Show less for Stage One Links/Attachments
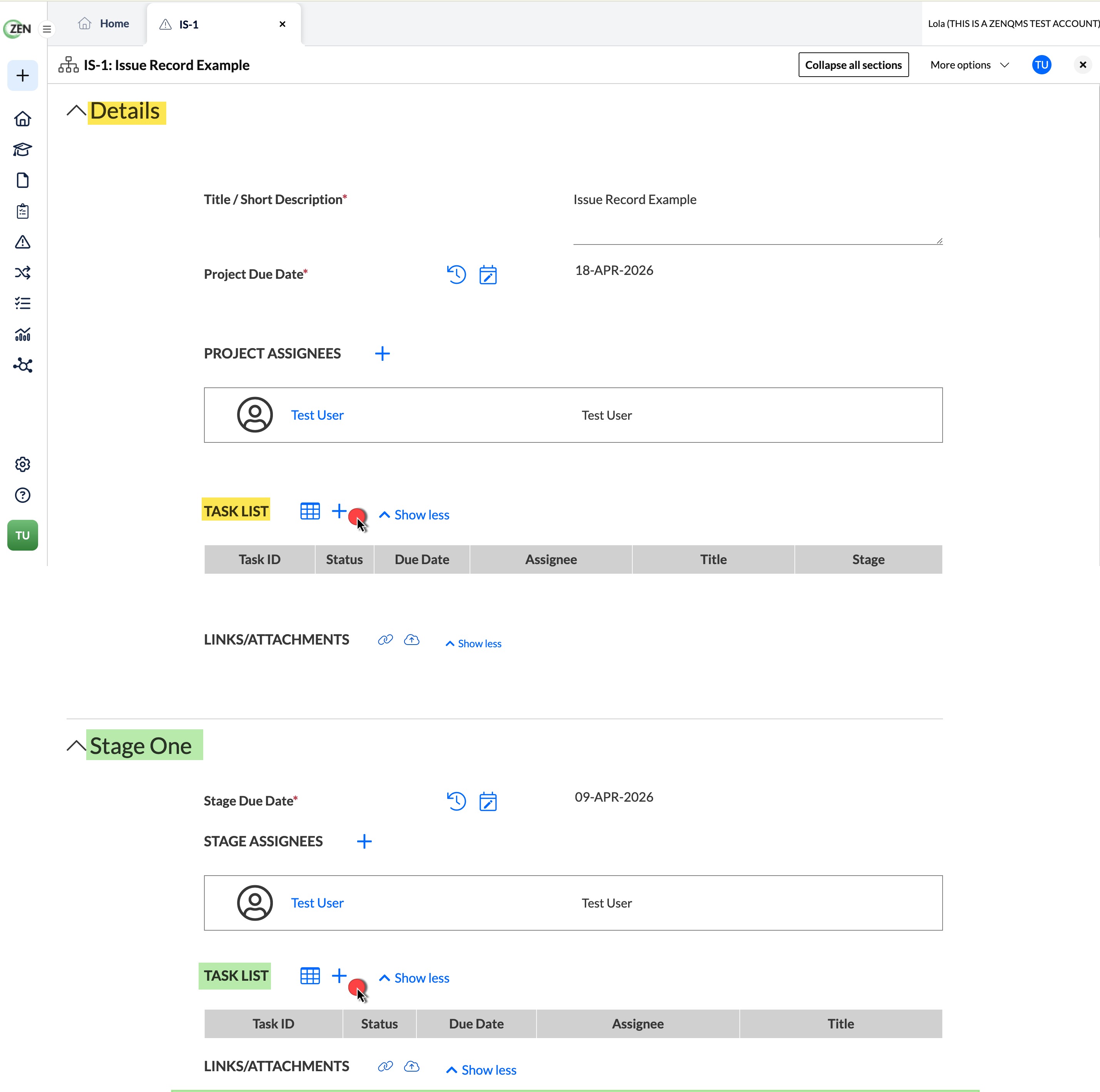Viewport: 1100px width, 1092px height. pyautogui.click(x=481, y=1070)
